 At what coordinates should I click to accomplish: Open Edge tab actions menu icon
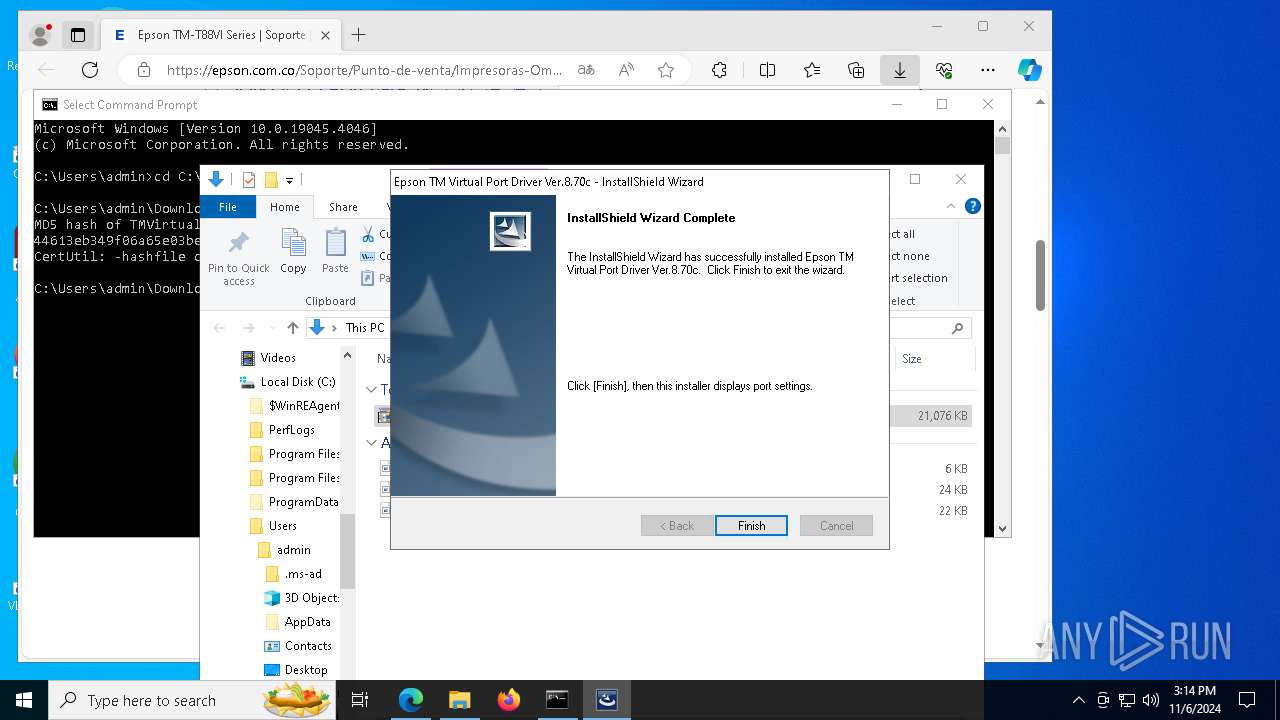pyautogui.click(x=77, y=35)
